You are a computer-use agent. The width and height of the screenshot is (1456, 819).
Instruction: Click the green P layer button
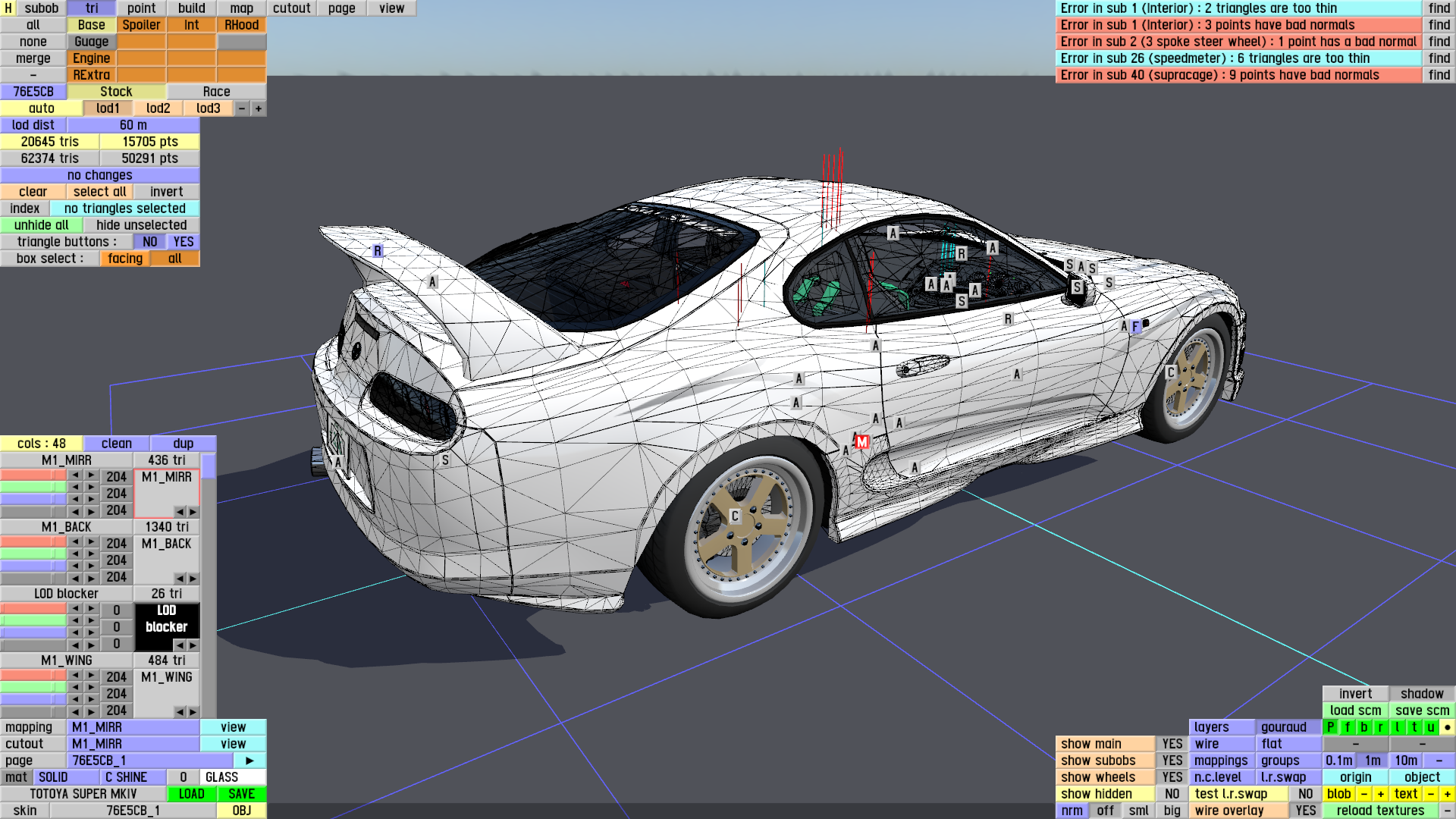pyautogui.click(x=1330, y=727)
